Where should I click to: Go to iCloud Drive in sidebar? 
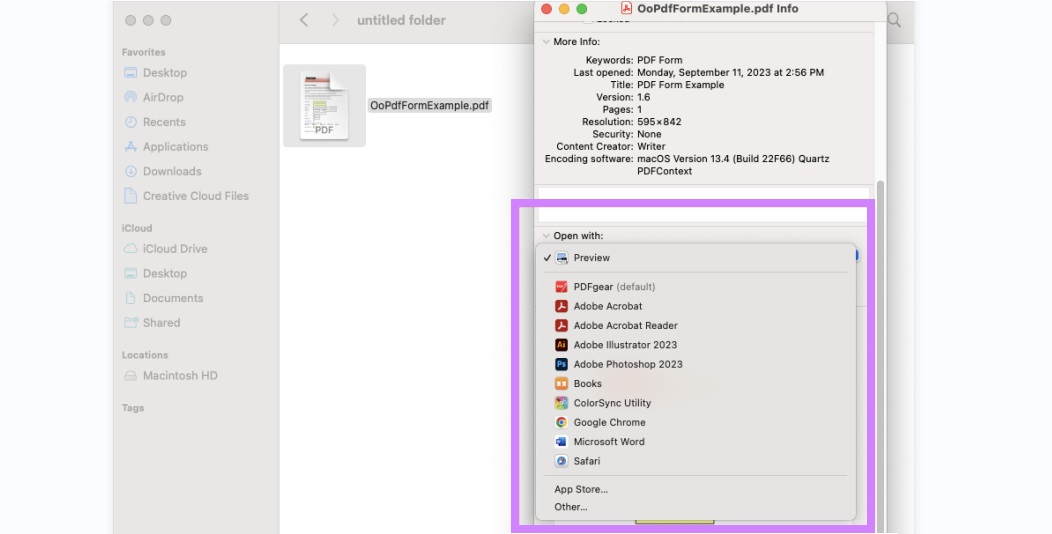click(x=174, y=248)
